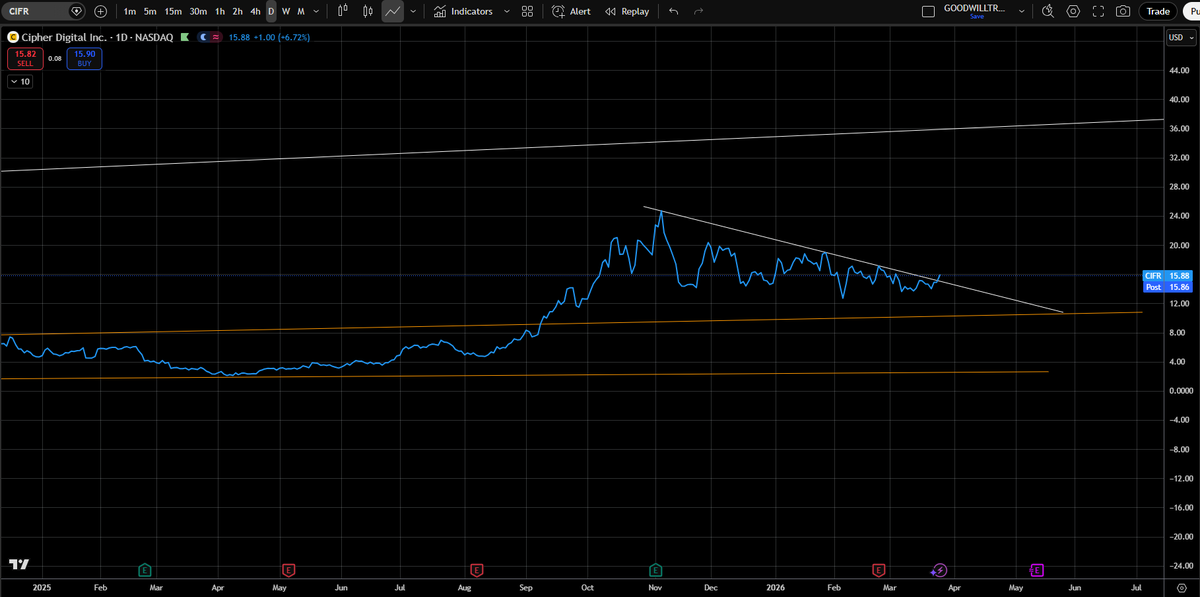Open time axis settings gear icon
Screen dimensions: 1200x597
pyautogui.click(x=1180, y=590)
